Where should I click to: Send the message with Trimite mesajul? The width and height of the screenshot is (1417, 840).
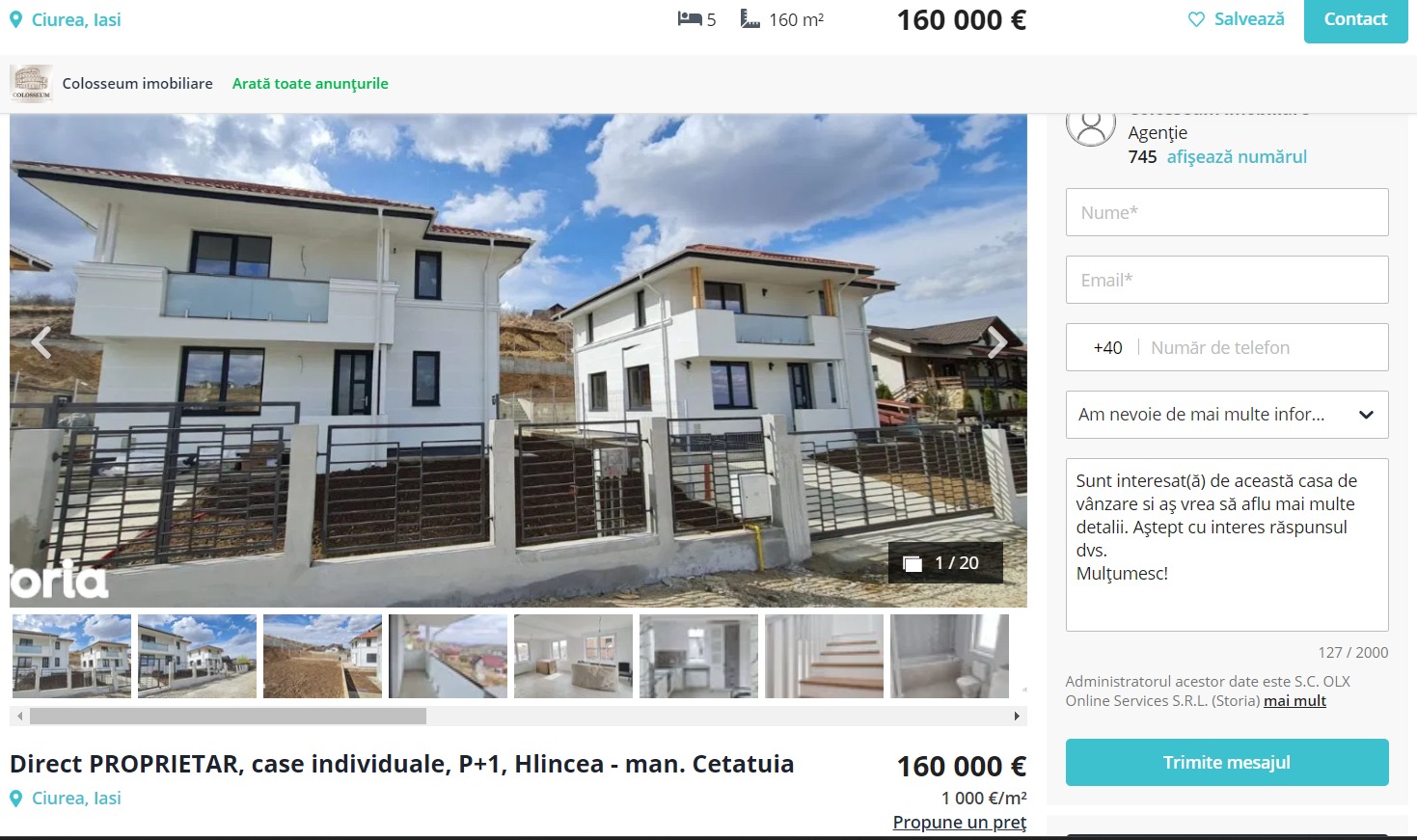point(1227,763)
